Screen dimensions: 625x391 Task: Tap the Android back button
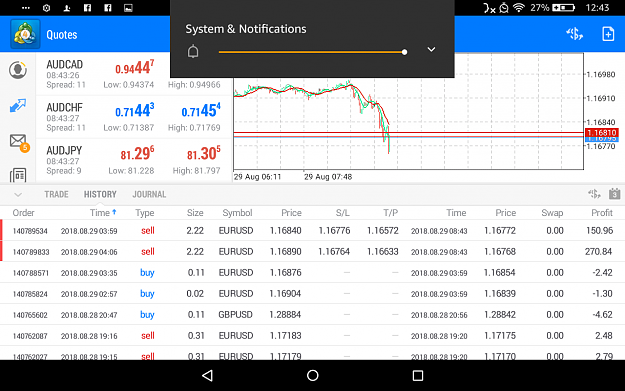tap(208, 375)
